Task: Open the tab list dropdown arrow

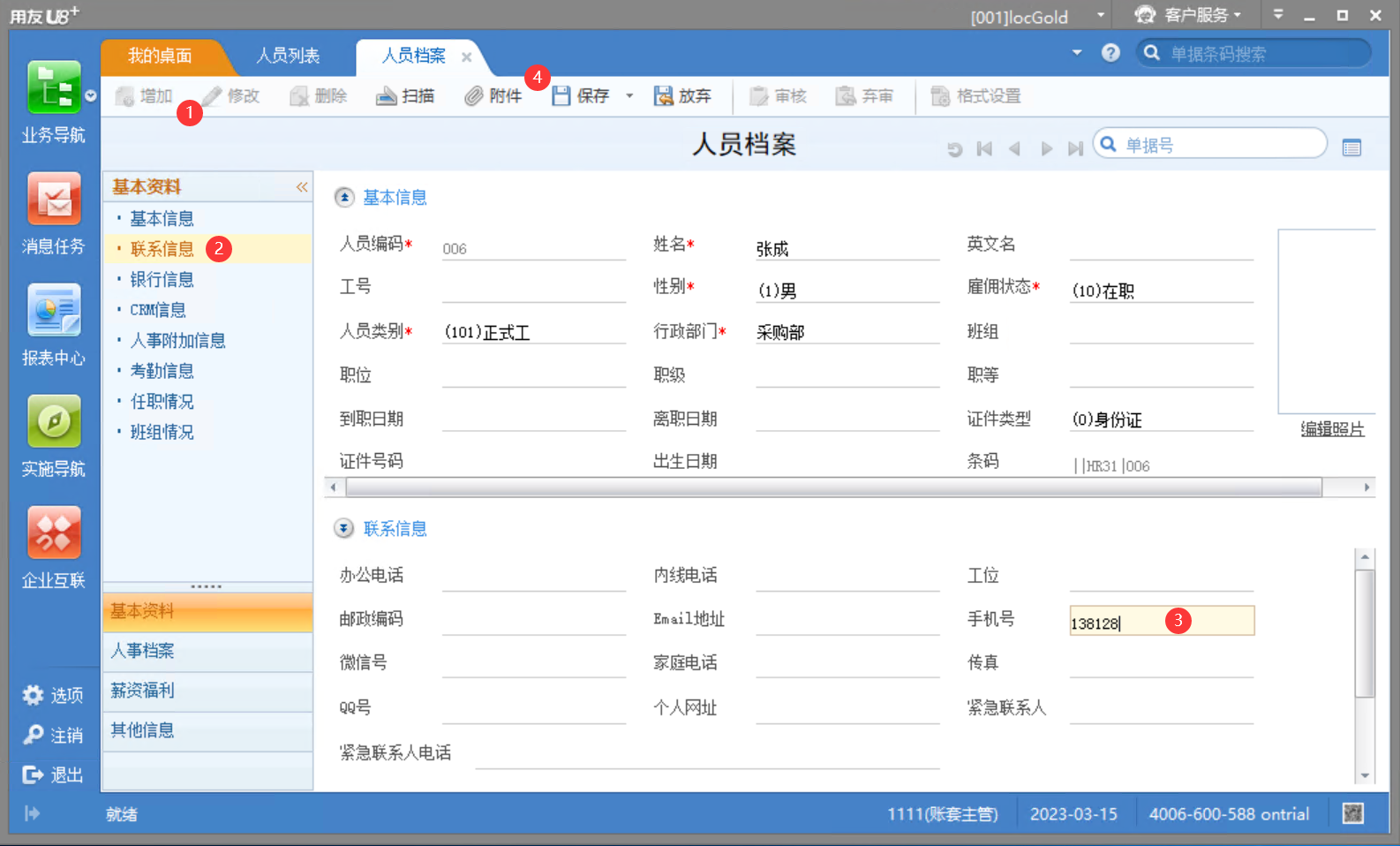Action: click(1077, 53)
